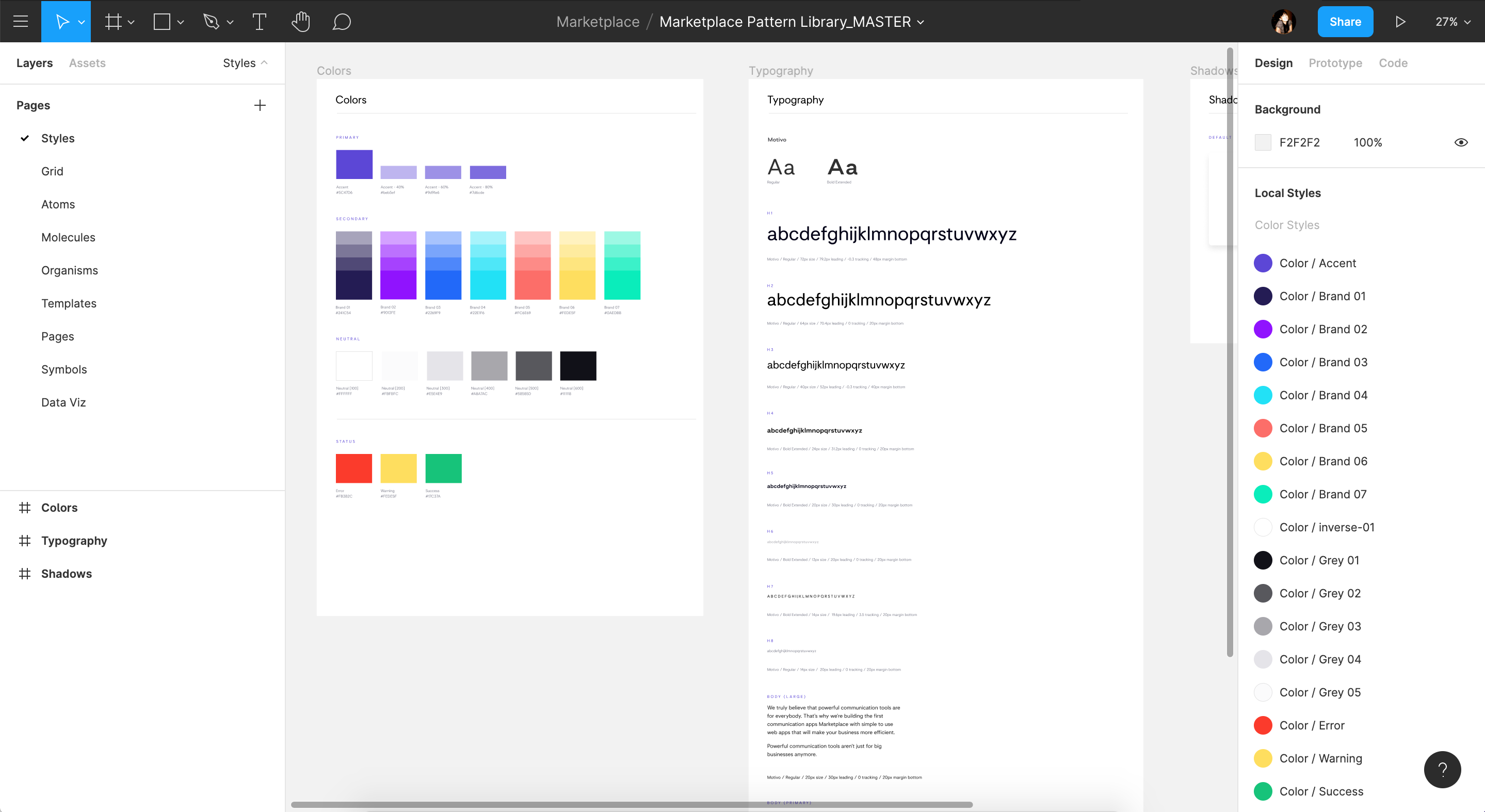1485x812 pixels.
Task: Switch to the Prototype tab
Action: tap(1335, 63)
